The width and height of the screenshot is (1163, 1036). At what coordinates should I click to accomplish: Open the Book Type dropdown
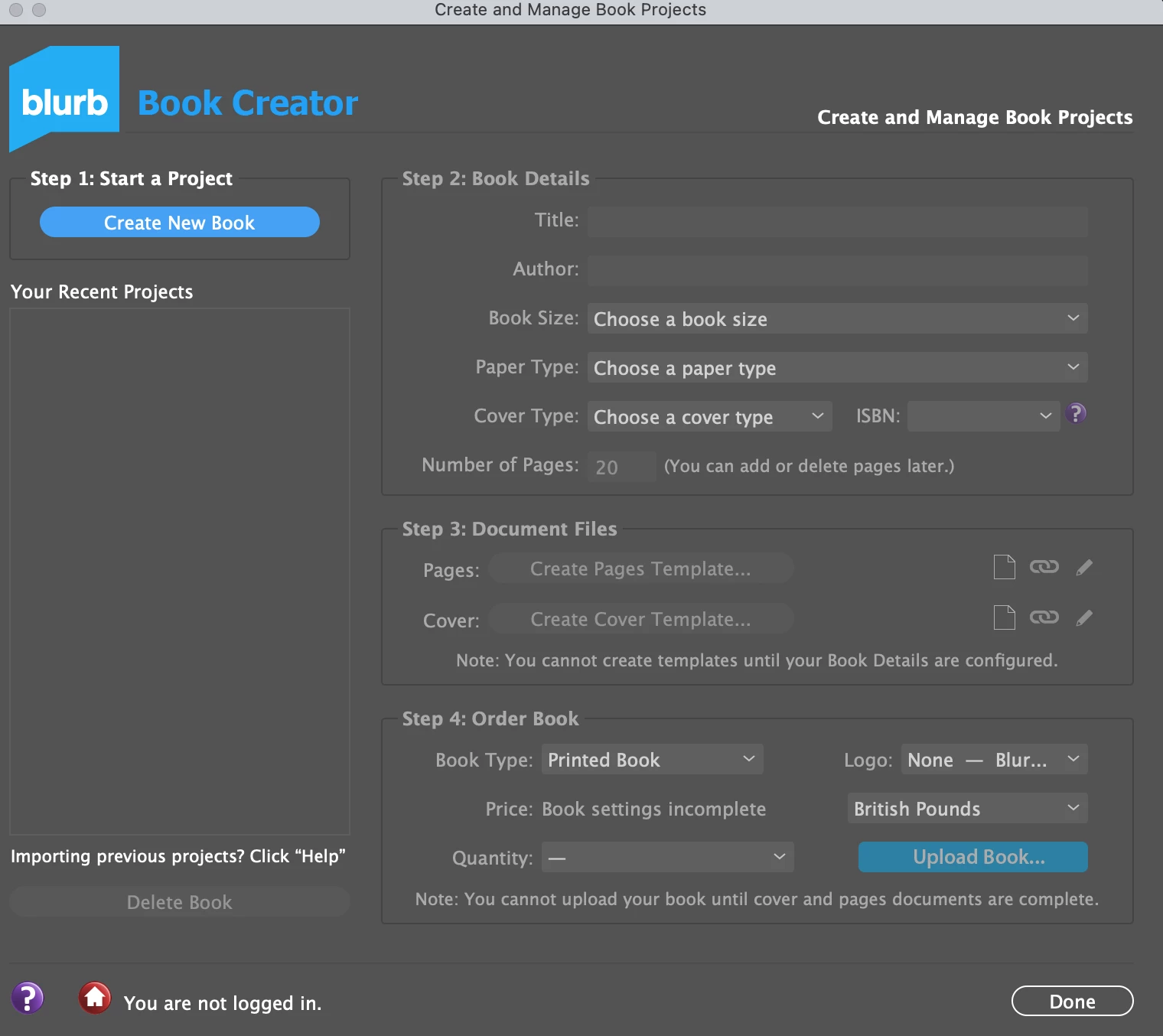point(652,759)
